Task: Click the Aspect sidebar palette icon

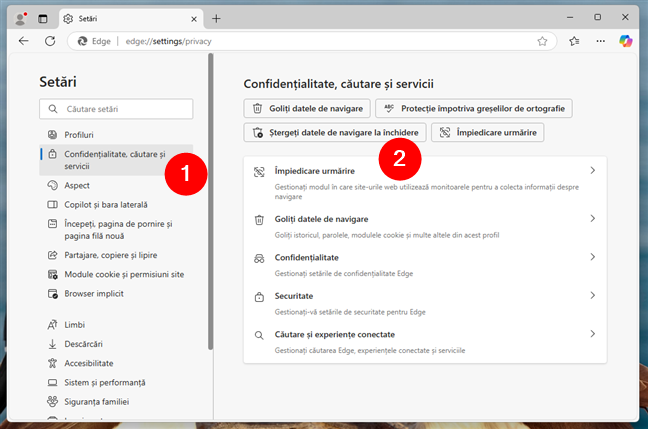Action: coord(52,185)
